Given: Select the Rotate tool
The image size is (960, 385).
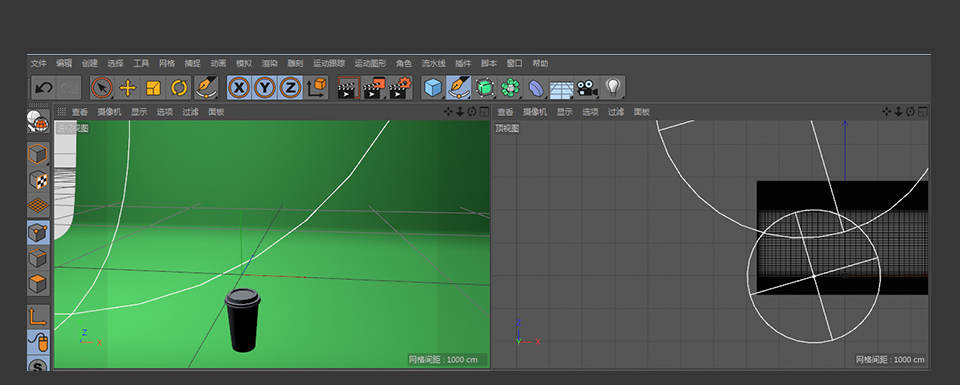Looking at the screenshot, I should pos(179,88).
